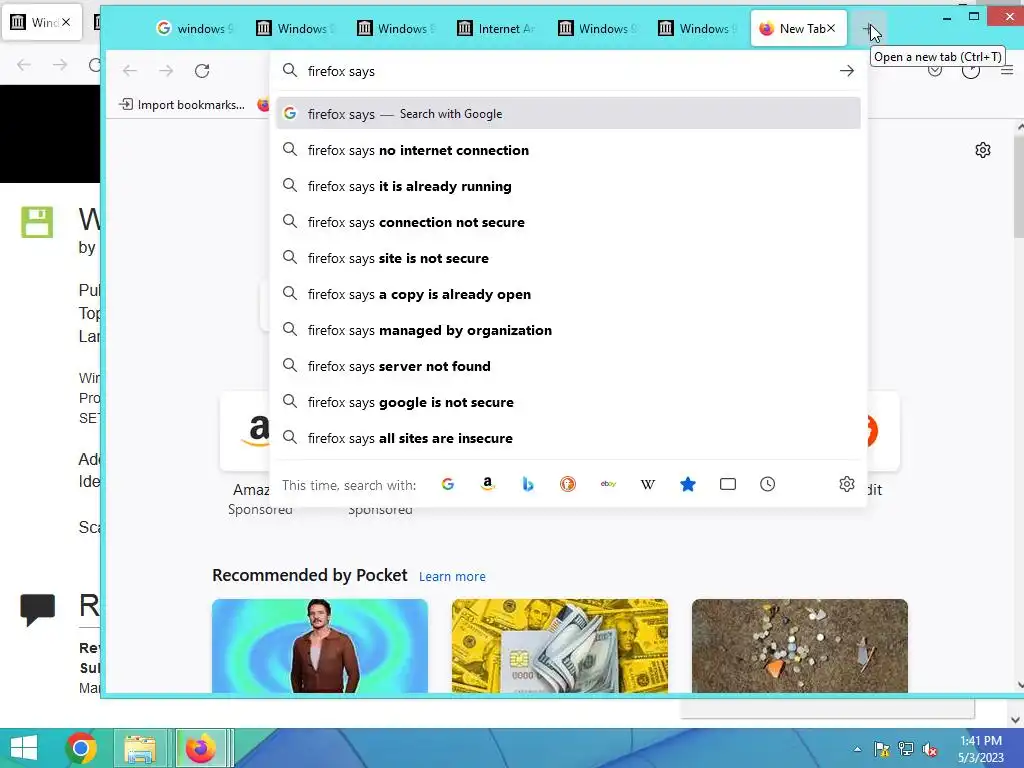Click green floppy disk icon in background page

point(37,222)
